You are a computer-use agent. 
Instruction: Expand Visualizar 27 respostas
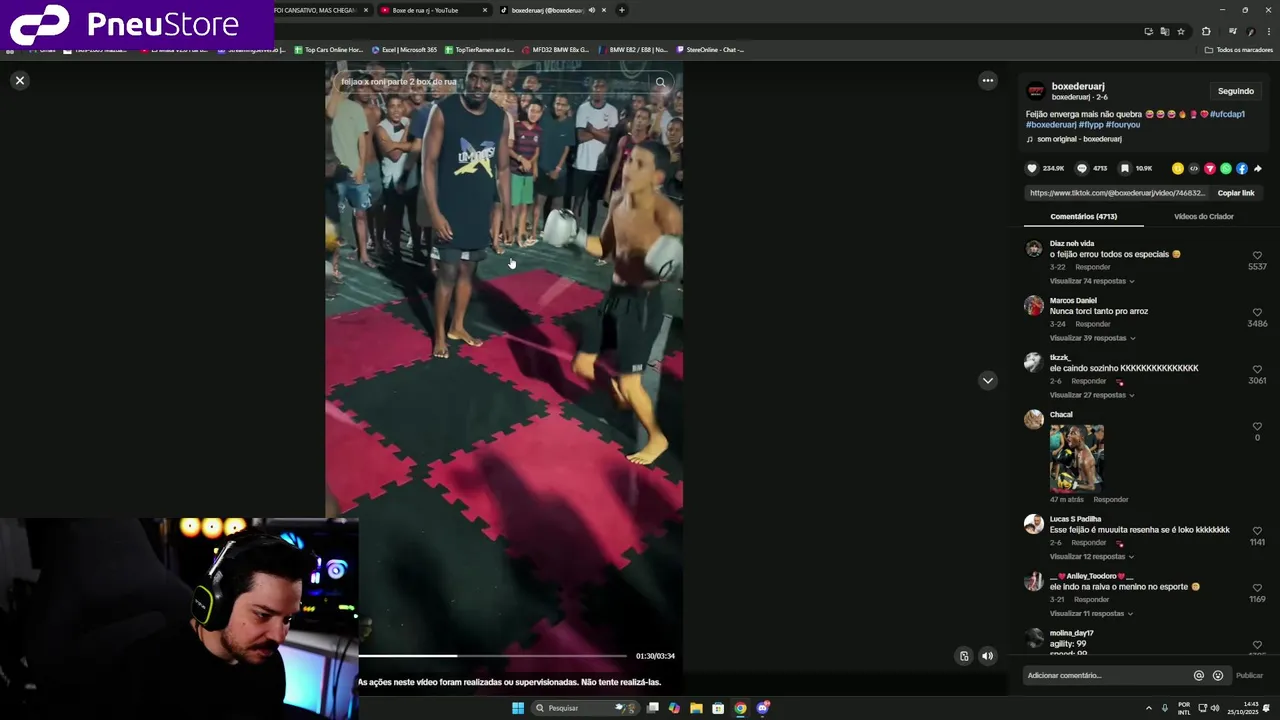pyautogui.click(x=1091, y=395)
